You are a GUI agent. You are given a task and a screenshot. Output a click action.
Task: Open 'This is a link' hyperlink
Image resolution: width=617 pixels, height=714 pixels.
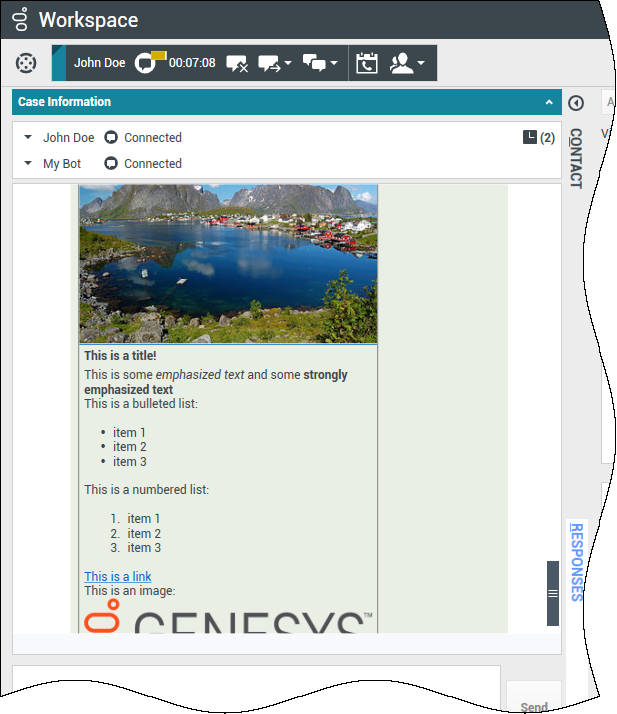pos(118,577)
